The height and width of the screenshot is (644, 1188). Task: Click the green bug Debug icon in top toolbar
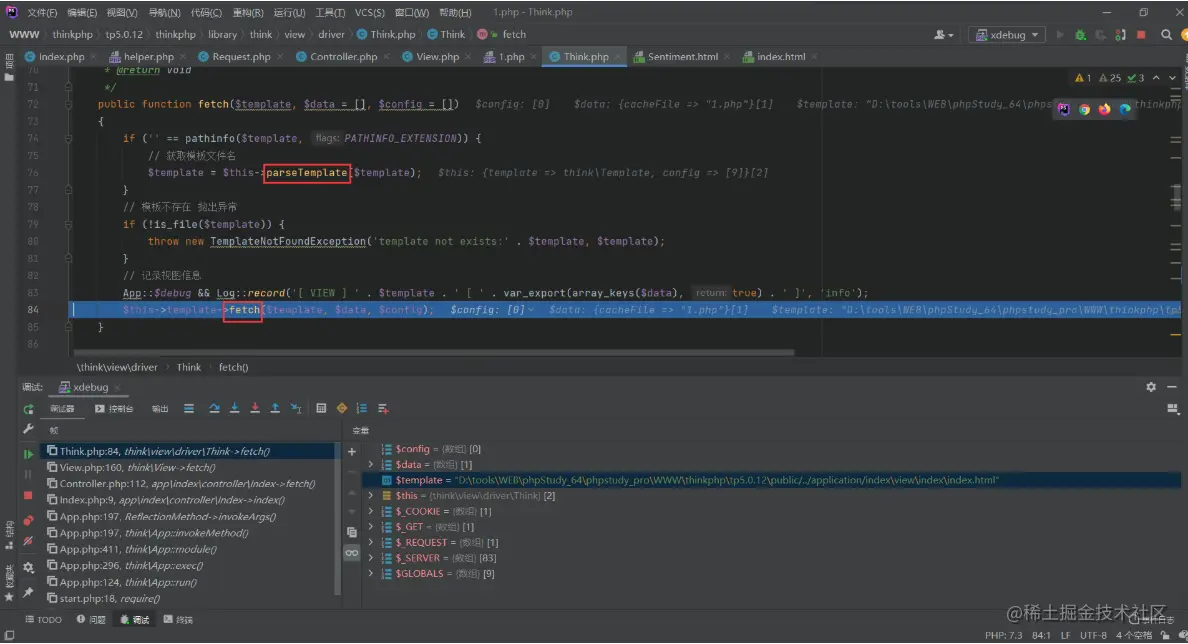tap(1080, 35)
